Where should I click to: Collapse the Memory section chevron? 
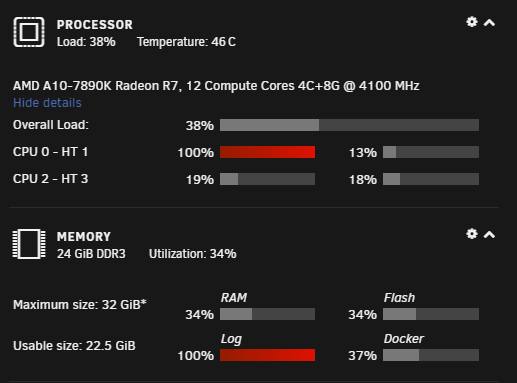point(489,235)
